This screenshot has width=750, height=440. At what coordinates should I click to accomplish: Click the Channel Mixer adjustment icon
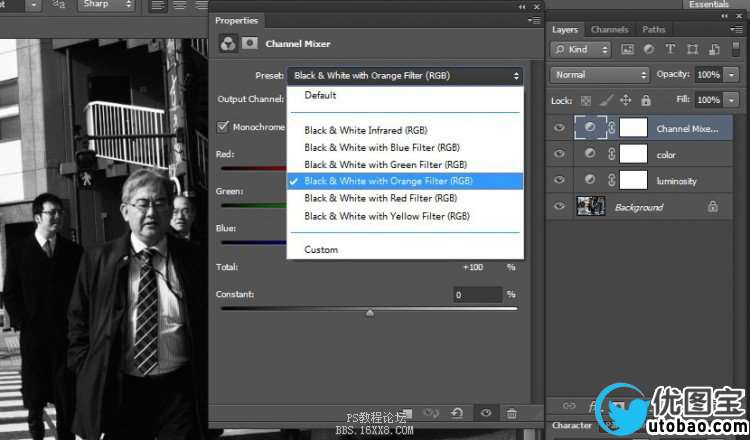228,44
